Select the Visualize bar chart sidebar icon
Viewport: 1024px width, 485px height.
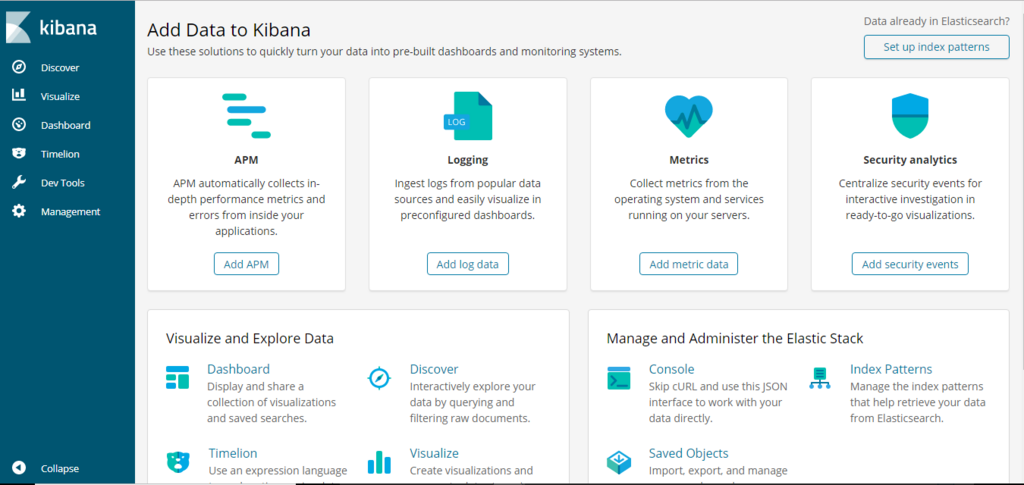pyautogui.click(x=19, y=95)
